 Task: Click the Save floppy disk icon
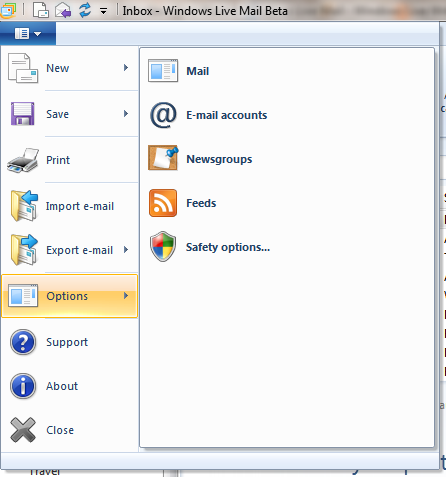23,114
